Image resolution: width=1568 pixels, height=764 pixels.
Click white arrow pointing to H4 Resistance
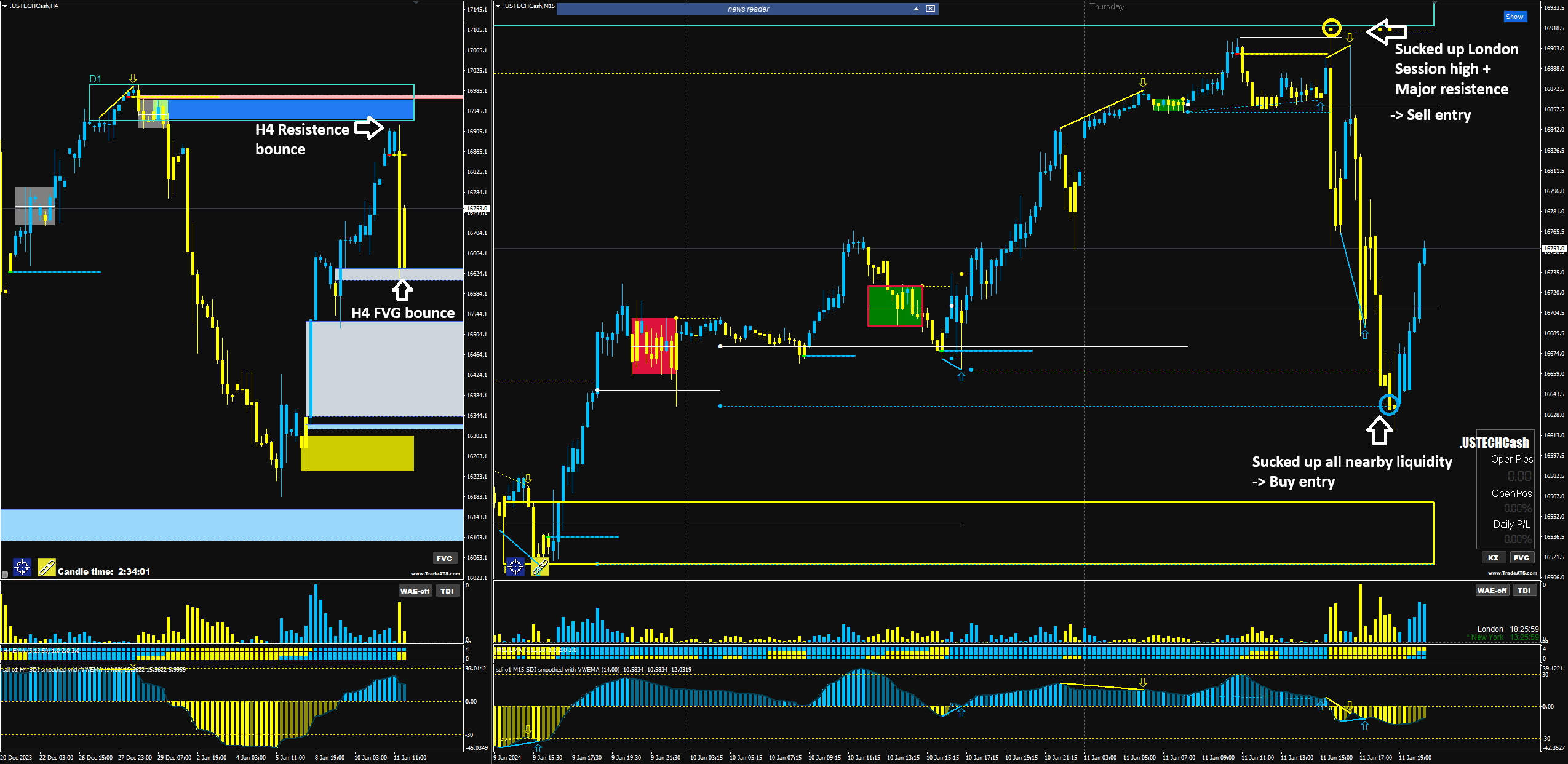point(368,127)
